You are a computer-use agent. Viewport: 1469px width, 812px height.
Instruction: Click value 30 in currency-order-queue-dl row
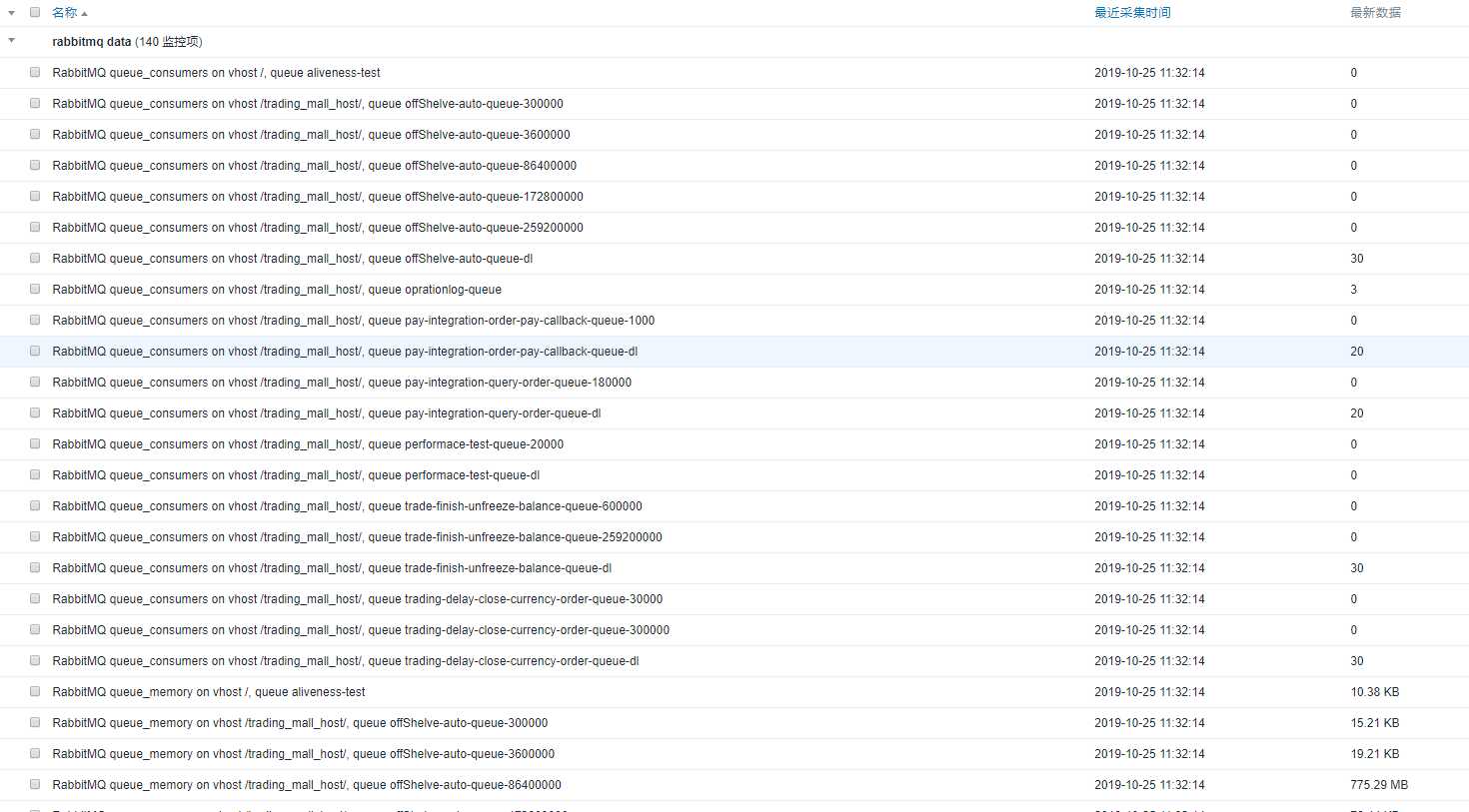(x=1357, y=661)
